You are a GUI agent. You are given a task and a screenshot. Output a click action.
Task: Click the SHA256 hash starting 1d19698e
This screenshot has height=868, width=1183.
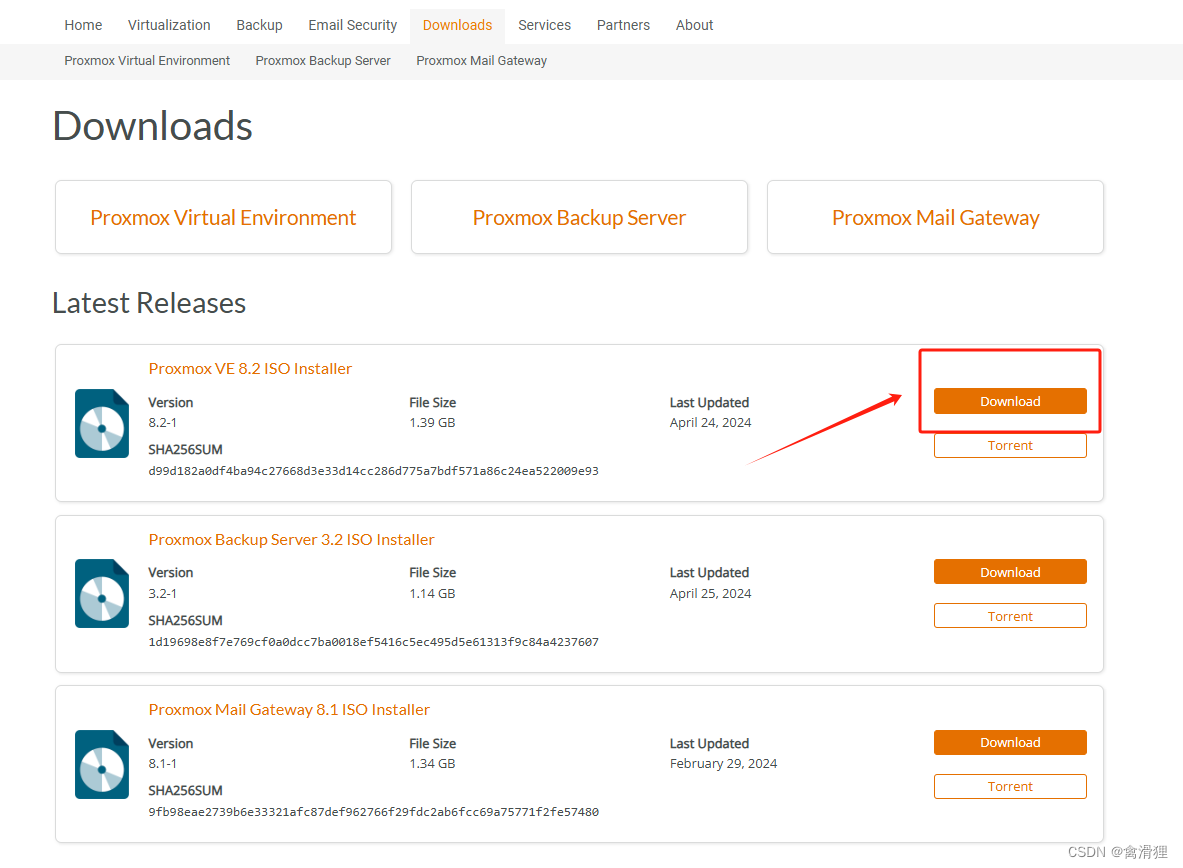pyautogui.click(x=373, y=642)
